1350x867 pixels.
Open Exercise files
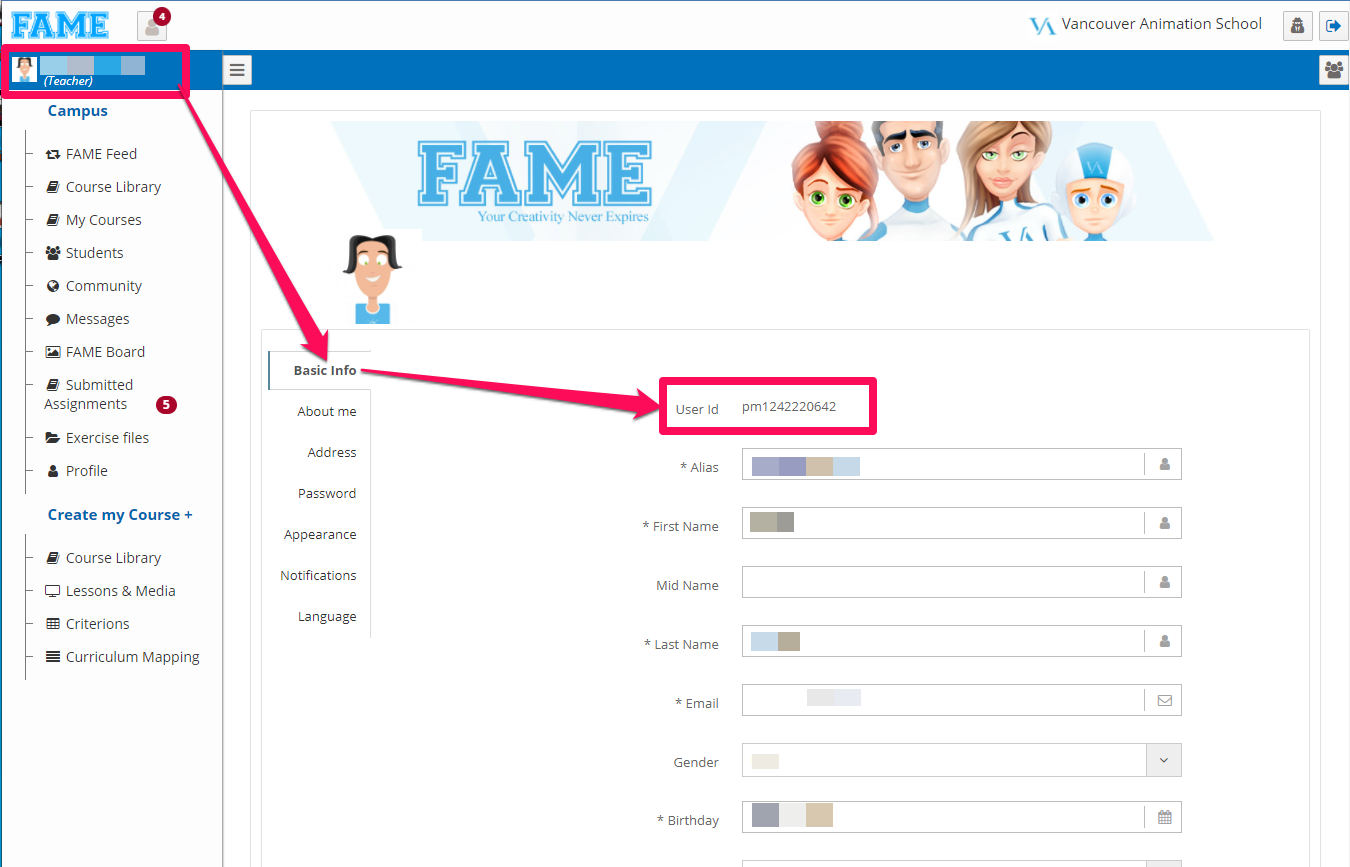point(97,438)
